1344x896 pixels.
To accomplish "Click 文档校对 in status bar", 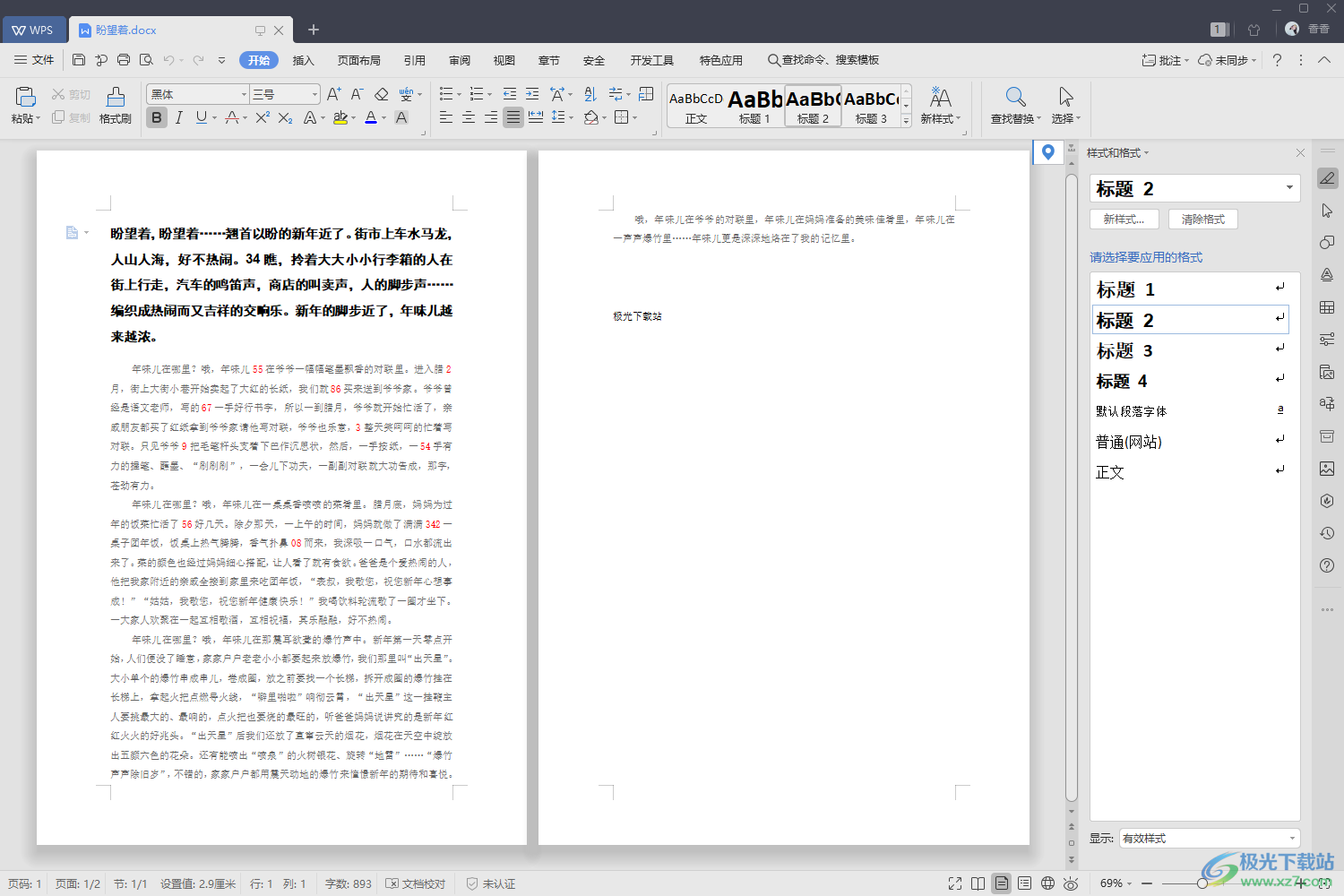I will pos(415,883).
